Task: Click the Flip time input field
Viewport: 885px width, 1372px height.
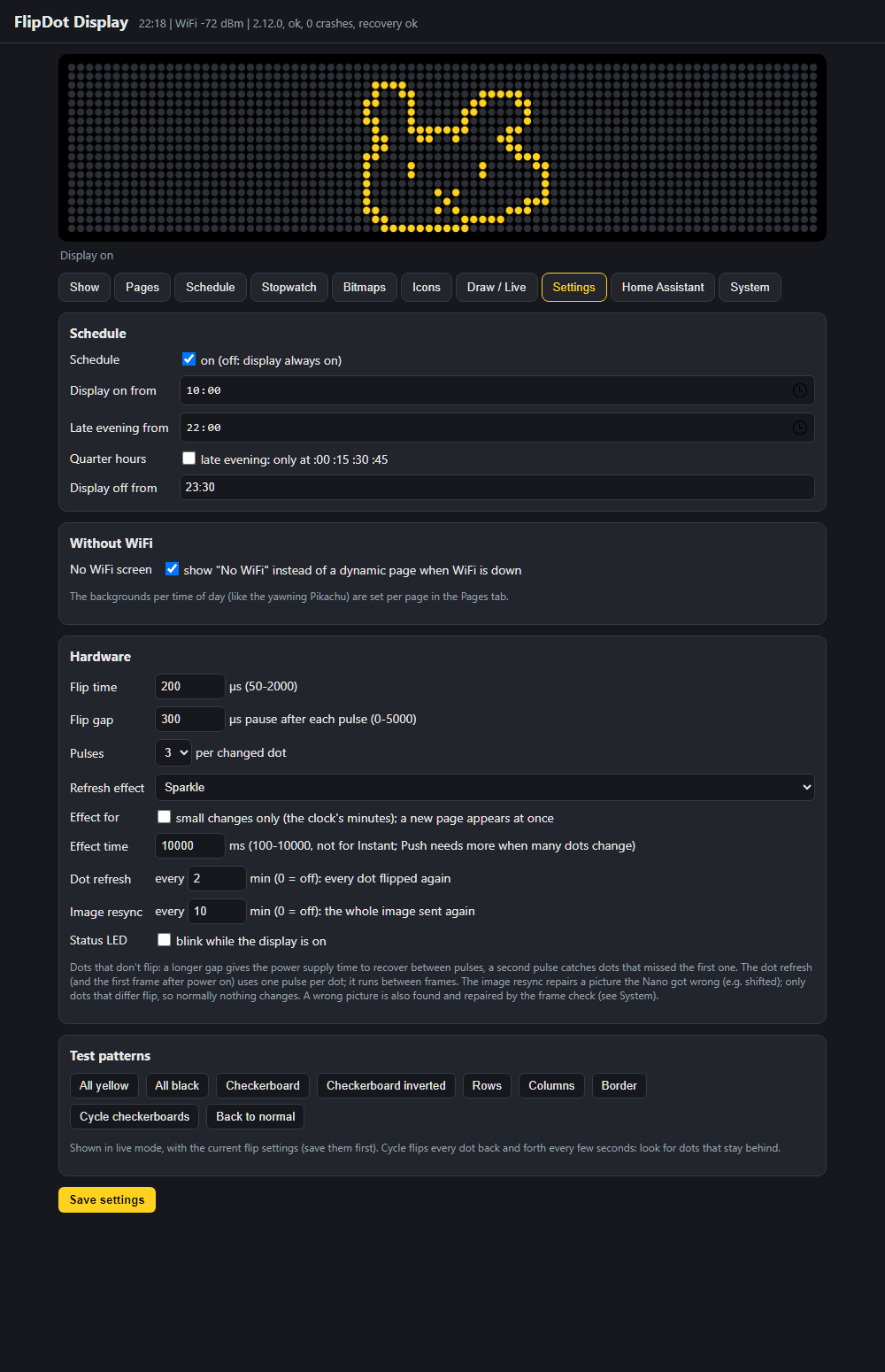Action: click(x=190, y=686)
